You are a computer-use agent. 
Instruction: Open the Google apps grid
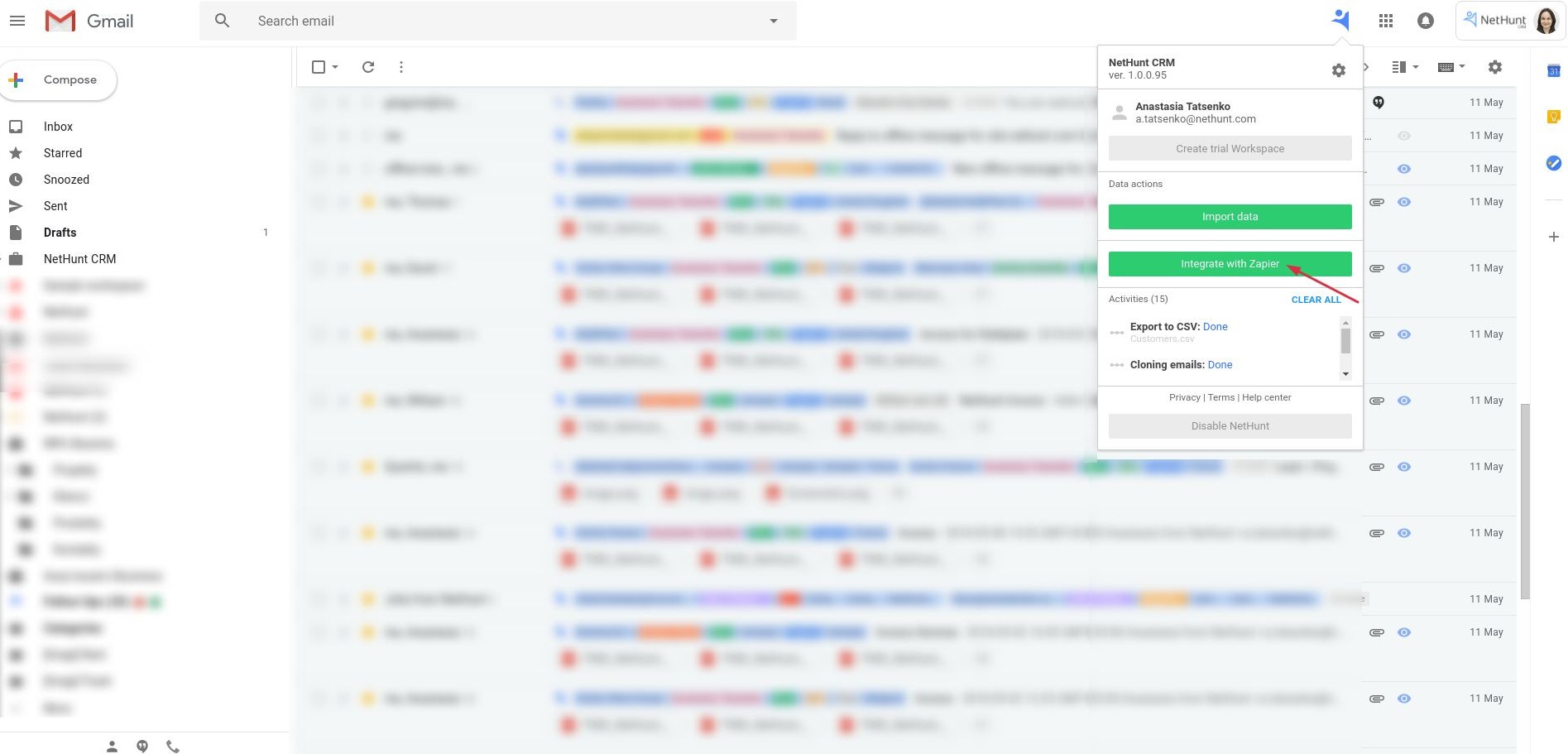(x=1386, y=21)
